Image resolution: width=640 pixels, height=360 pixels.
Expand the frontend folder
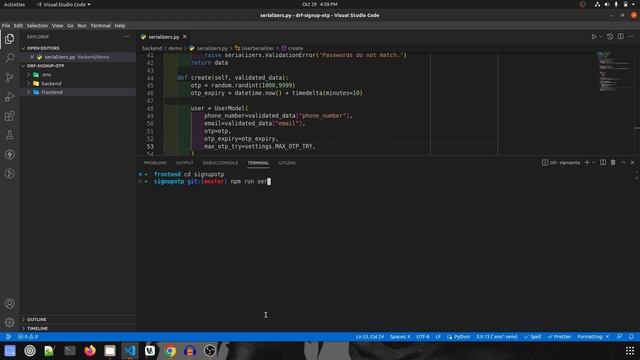coord(52,92)
